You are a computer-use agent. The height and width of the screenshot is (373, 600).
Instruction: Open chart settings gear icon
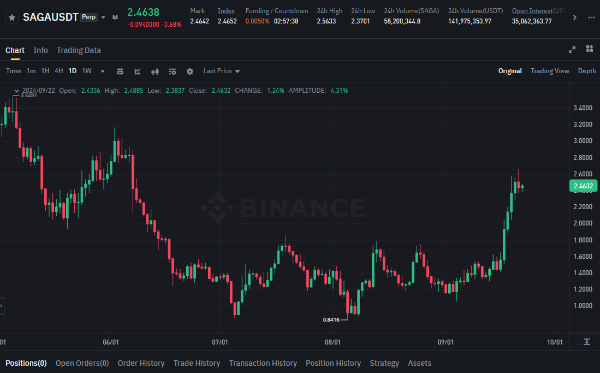(190, 71)
